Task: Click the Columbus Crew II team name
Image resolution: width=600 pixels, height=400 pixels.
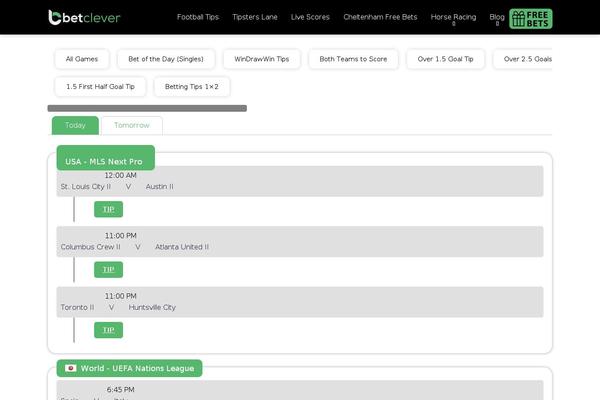Action: (x=91, y=247)
